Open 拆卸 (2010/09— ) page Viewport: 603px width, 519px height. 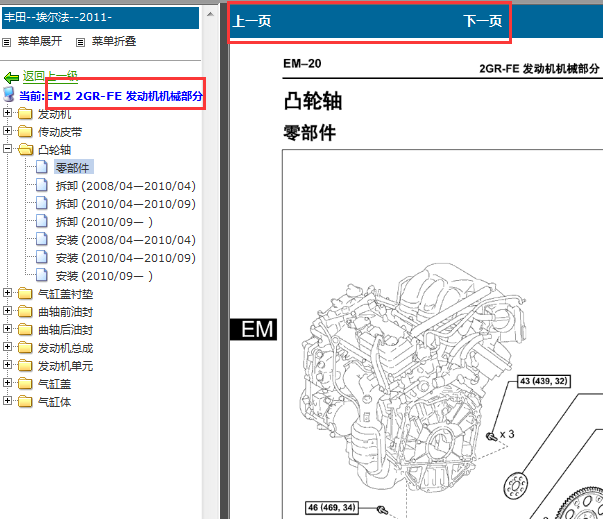104,222
